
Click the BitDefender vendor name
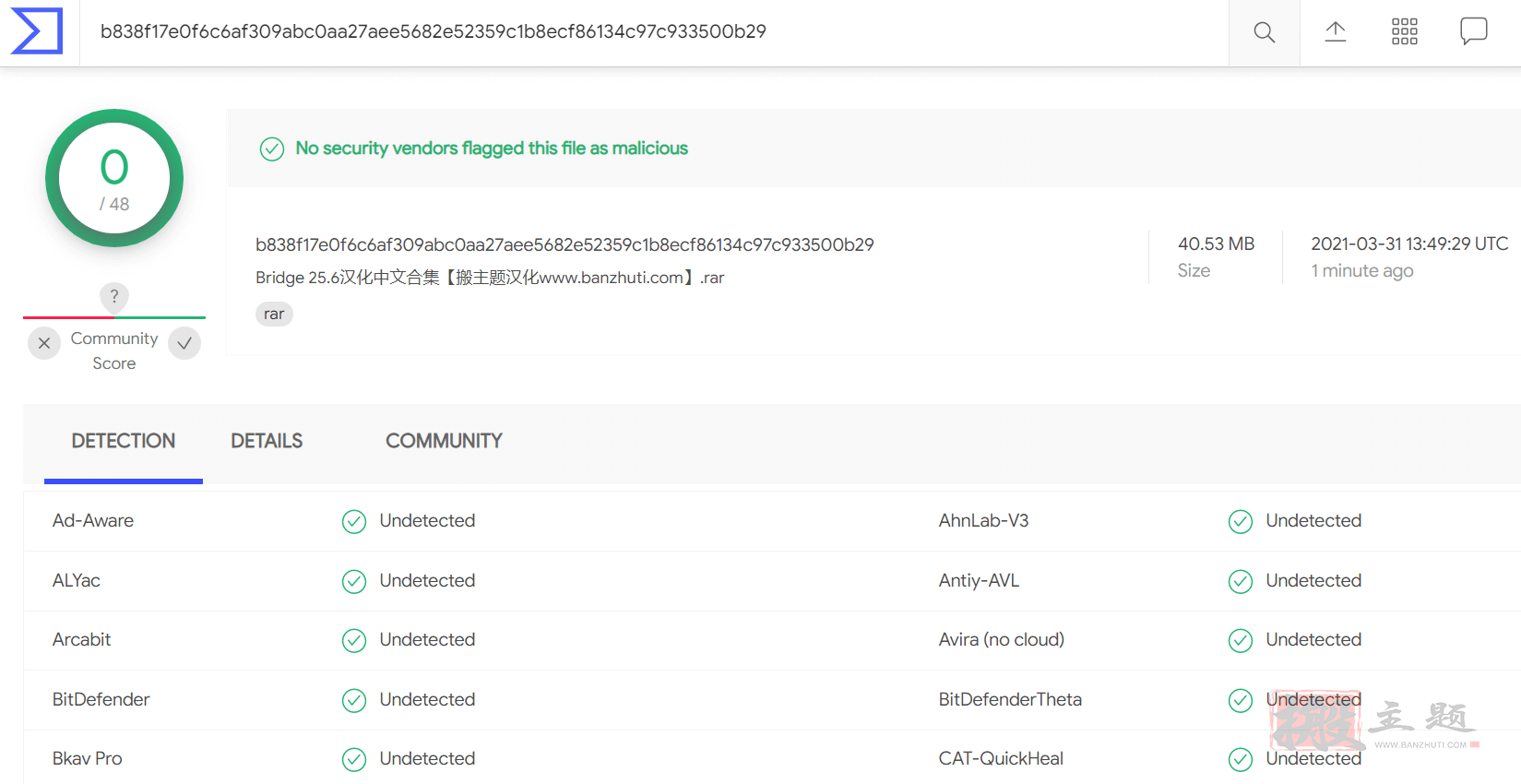pos(101,700)
